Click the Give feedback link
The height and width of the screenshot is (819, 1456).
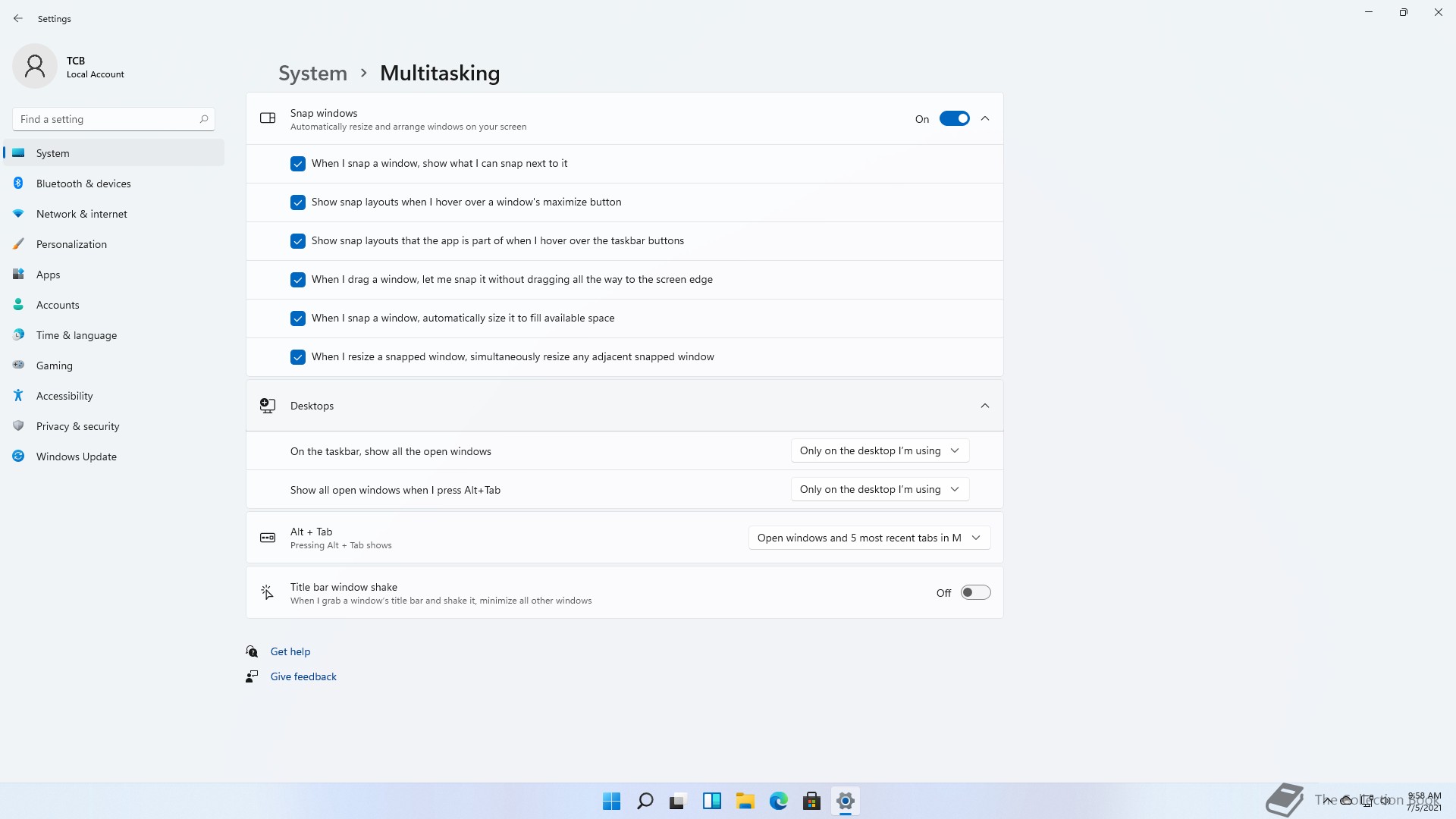(x=303, y=676)
